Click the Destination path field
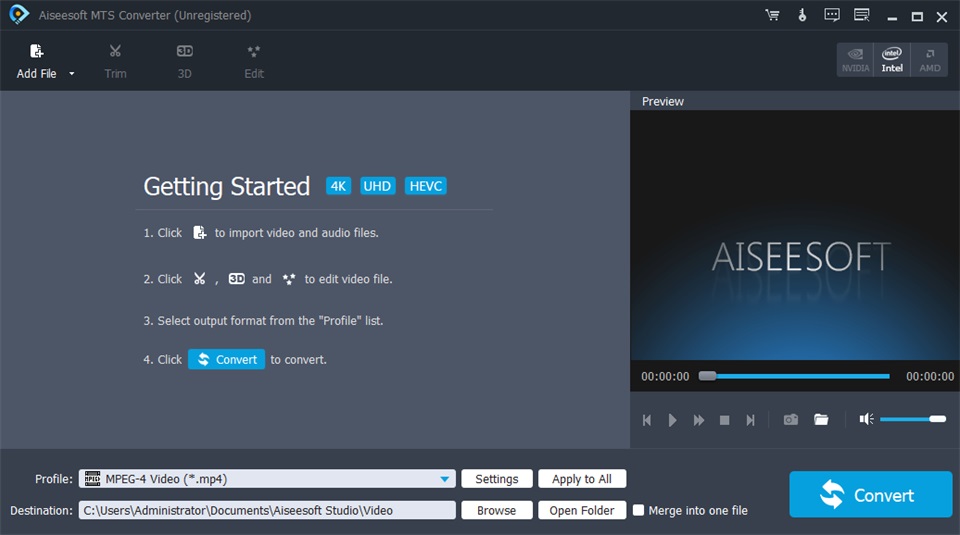This screenshot has height=535, width=960. [x=267, y=510]
